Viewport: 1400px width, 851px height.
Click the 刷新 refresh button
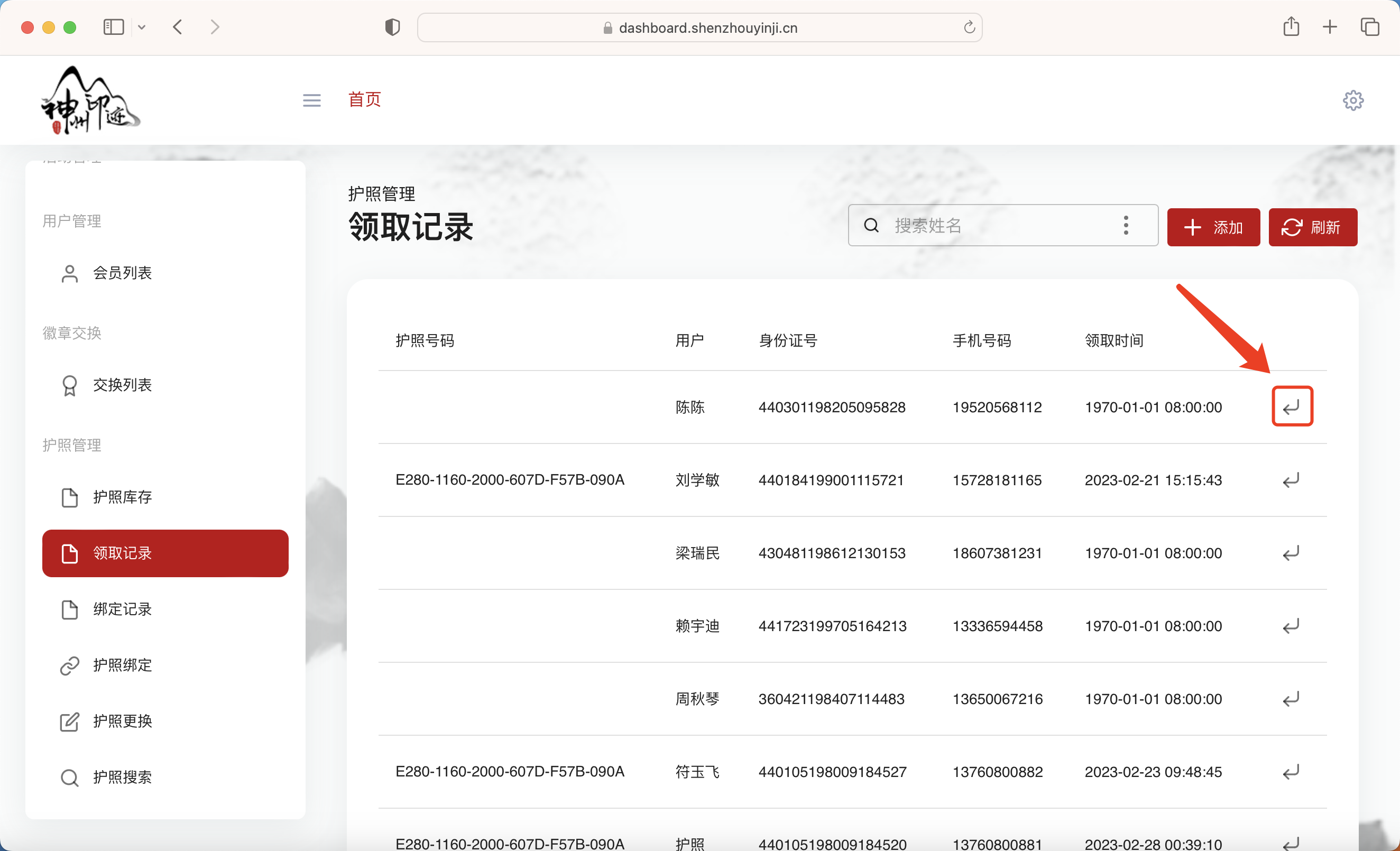tap(1312, 227)
